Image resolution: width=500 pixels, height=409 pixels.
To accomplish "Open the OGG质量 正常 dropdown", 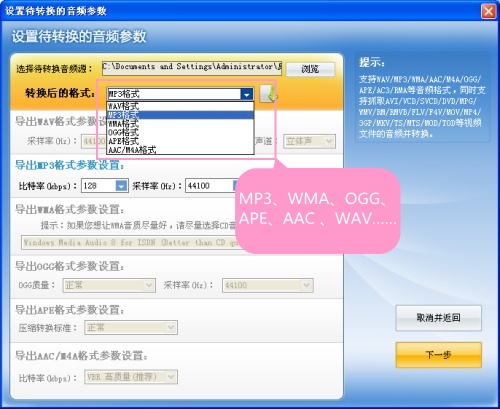I will [109, 285].
